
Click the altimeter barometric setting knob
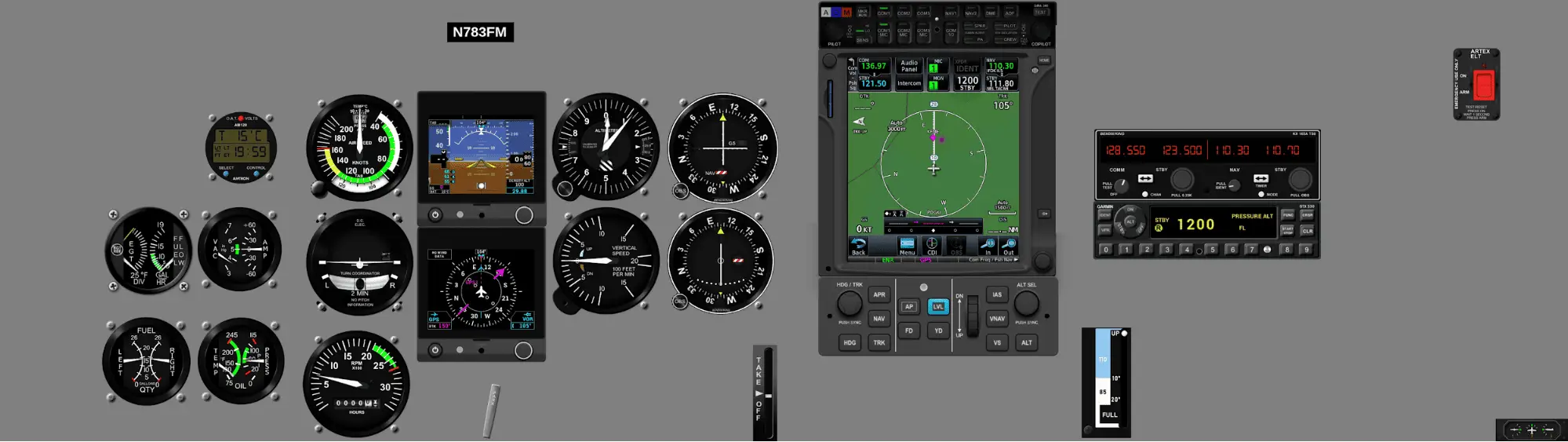point(565,188)
